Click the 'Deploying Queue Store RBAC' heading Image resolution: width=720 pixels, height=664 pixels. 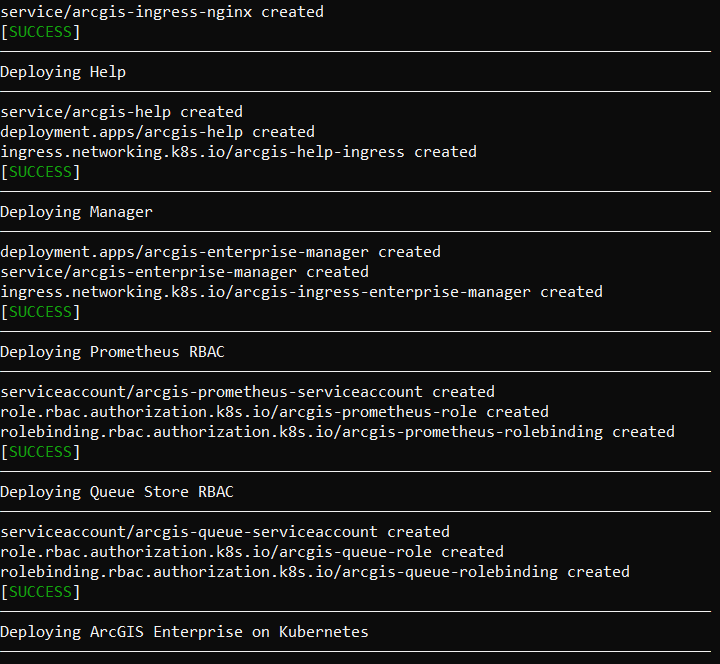click(117, 492)
